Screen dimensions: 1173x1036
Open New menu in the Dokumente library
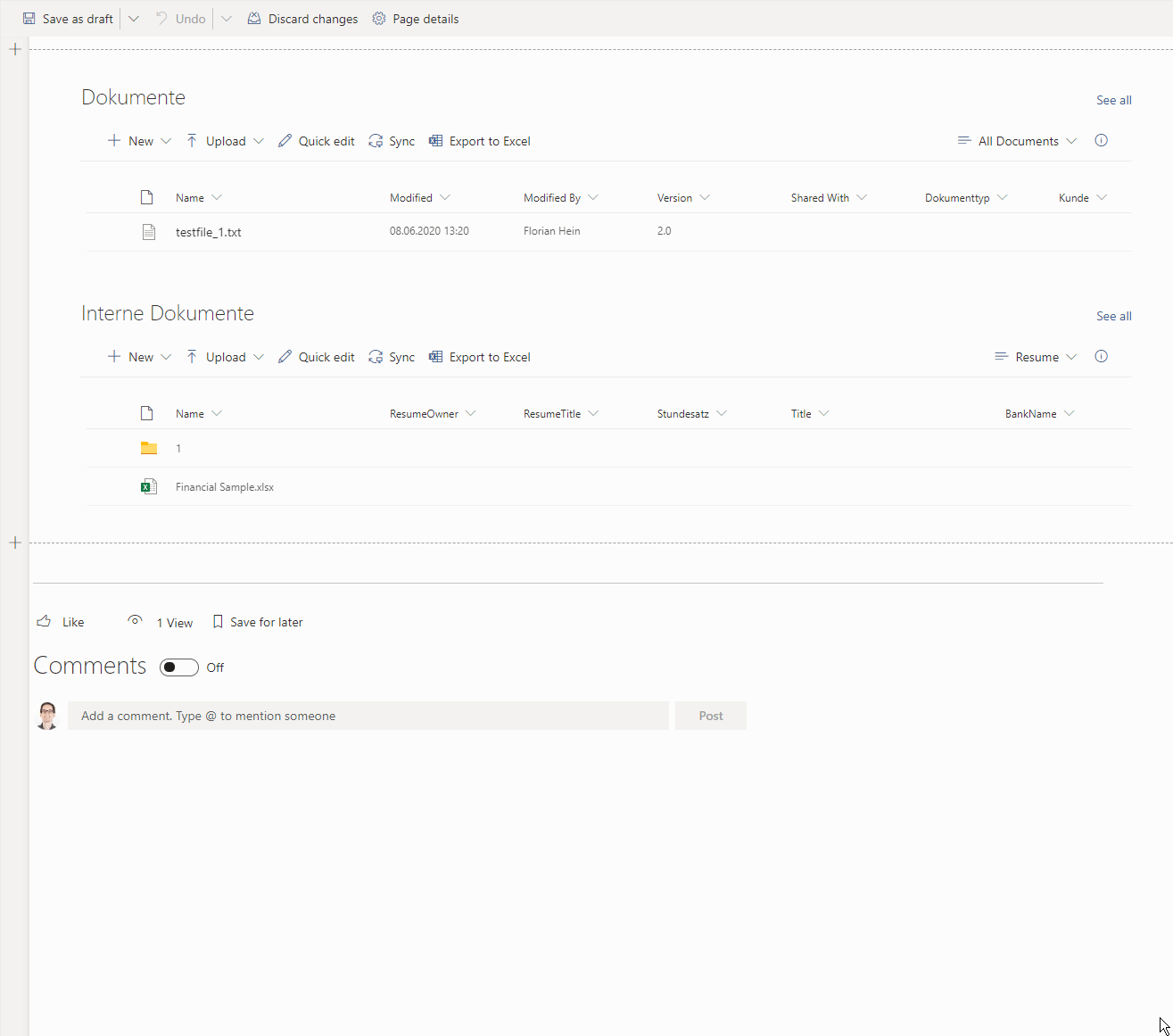coord(139,141)
